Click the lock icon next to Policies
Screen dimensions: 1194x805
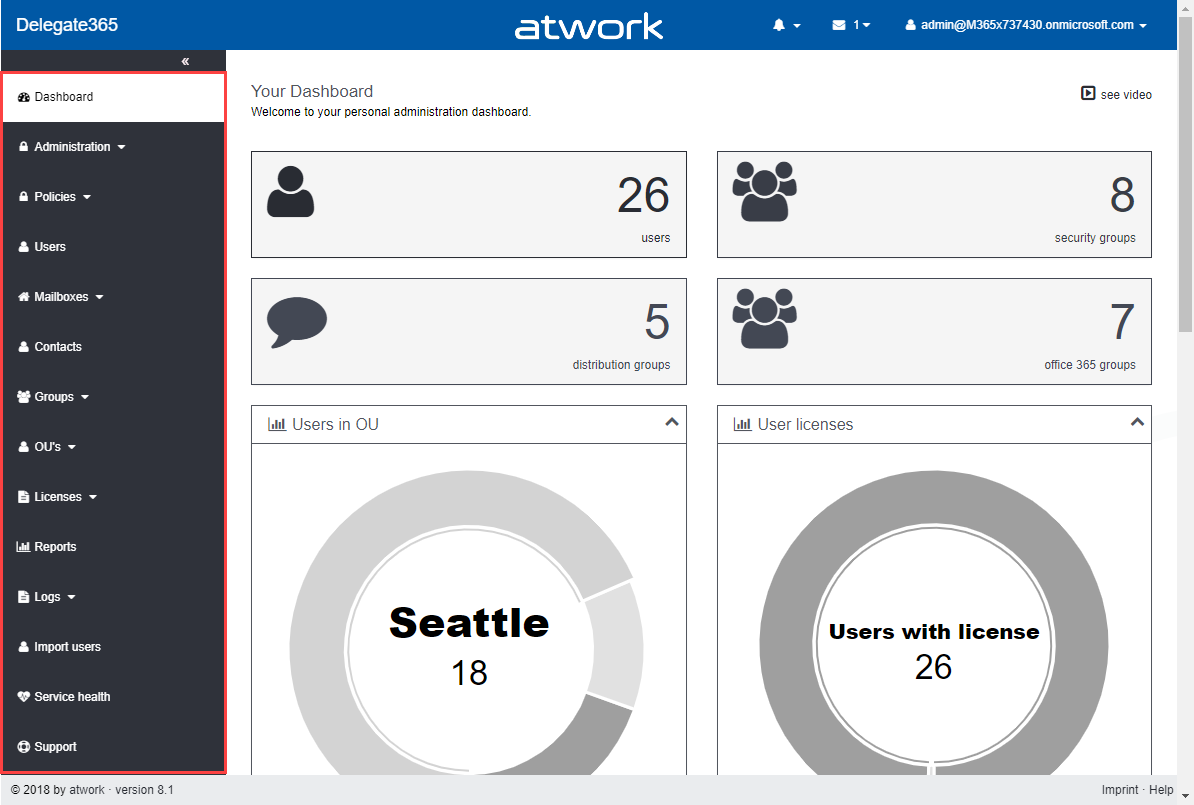click(24, 196)
